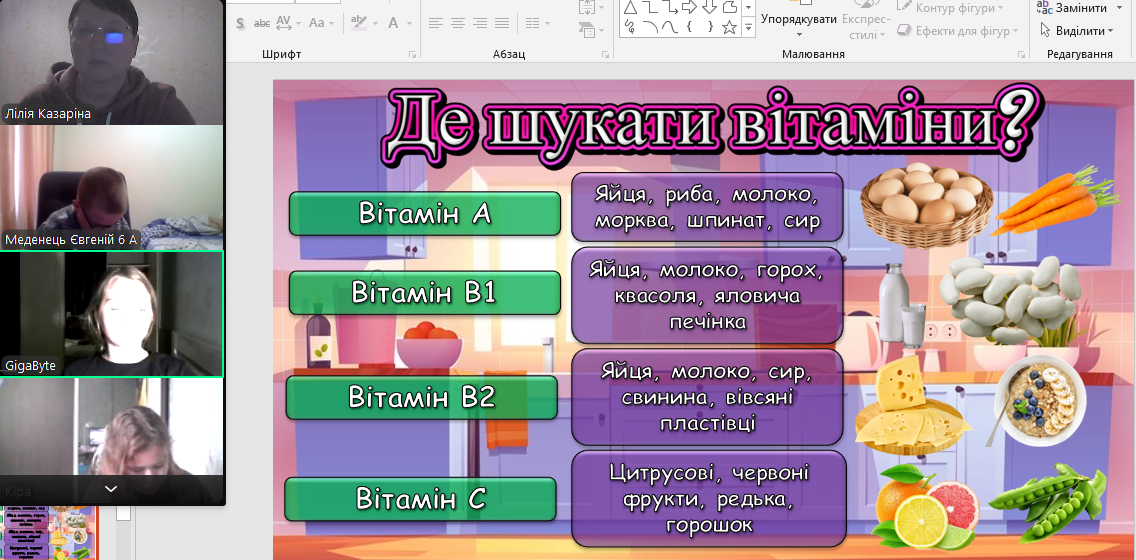1136x560 pixels.
Task: Launch the Малювання dialog box launcher
Action: pyautogui.click(x=1022, y=54)
